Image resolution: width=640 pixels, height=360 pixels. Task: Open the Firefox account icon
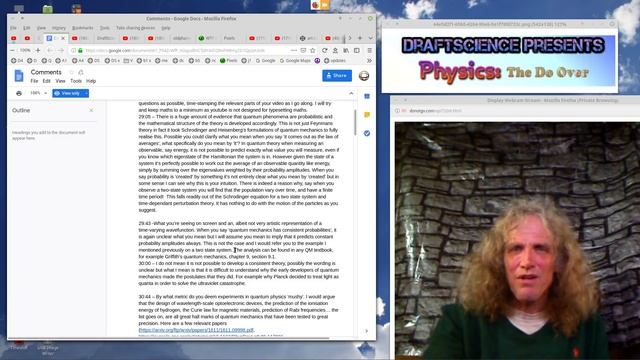pyautogui.click(x=335, y=50)
